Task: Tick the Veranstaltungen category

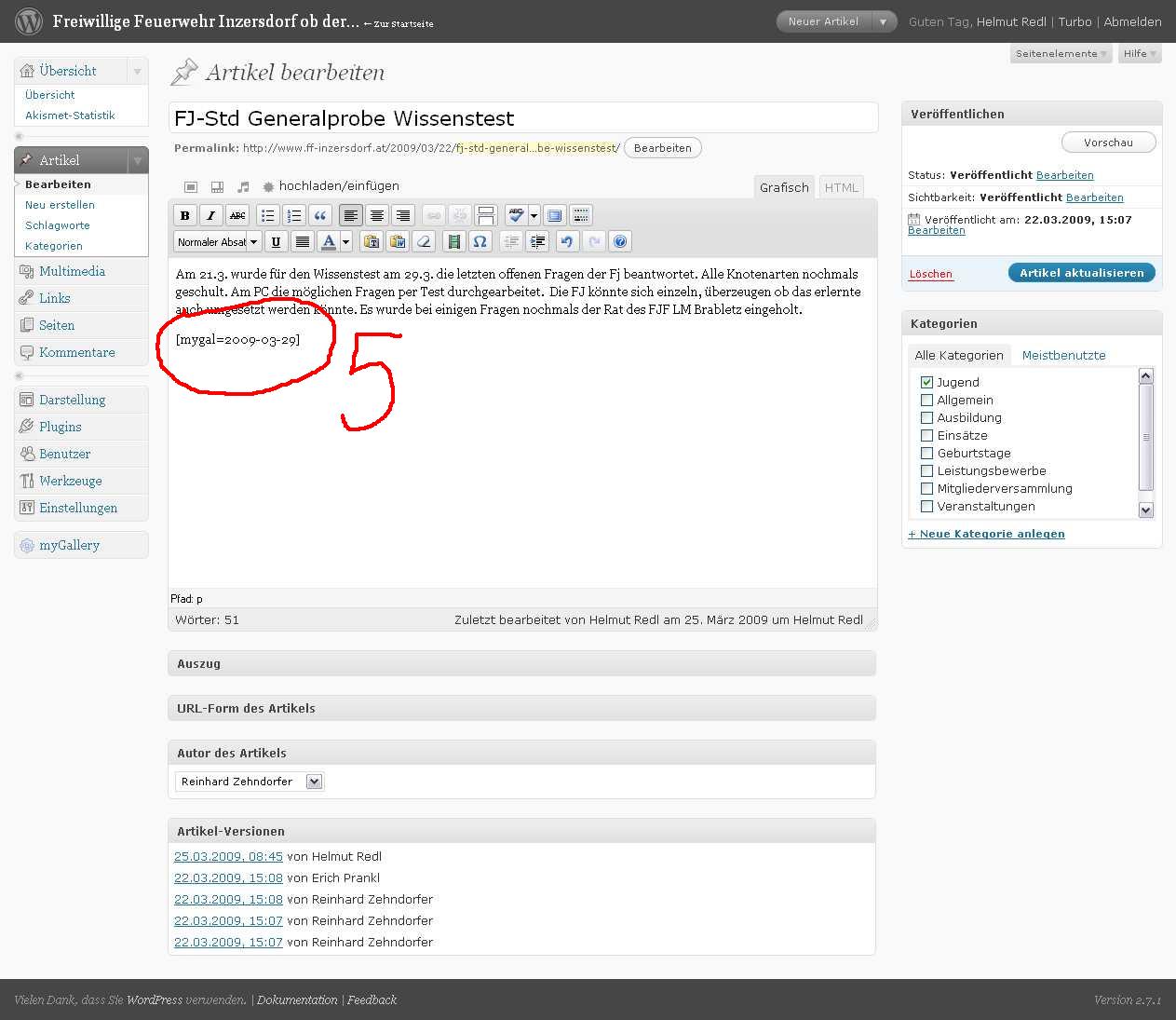Action: pyautogui.click(x=926, y=506)
